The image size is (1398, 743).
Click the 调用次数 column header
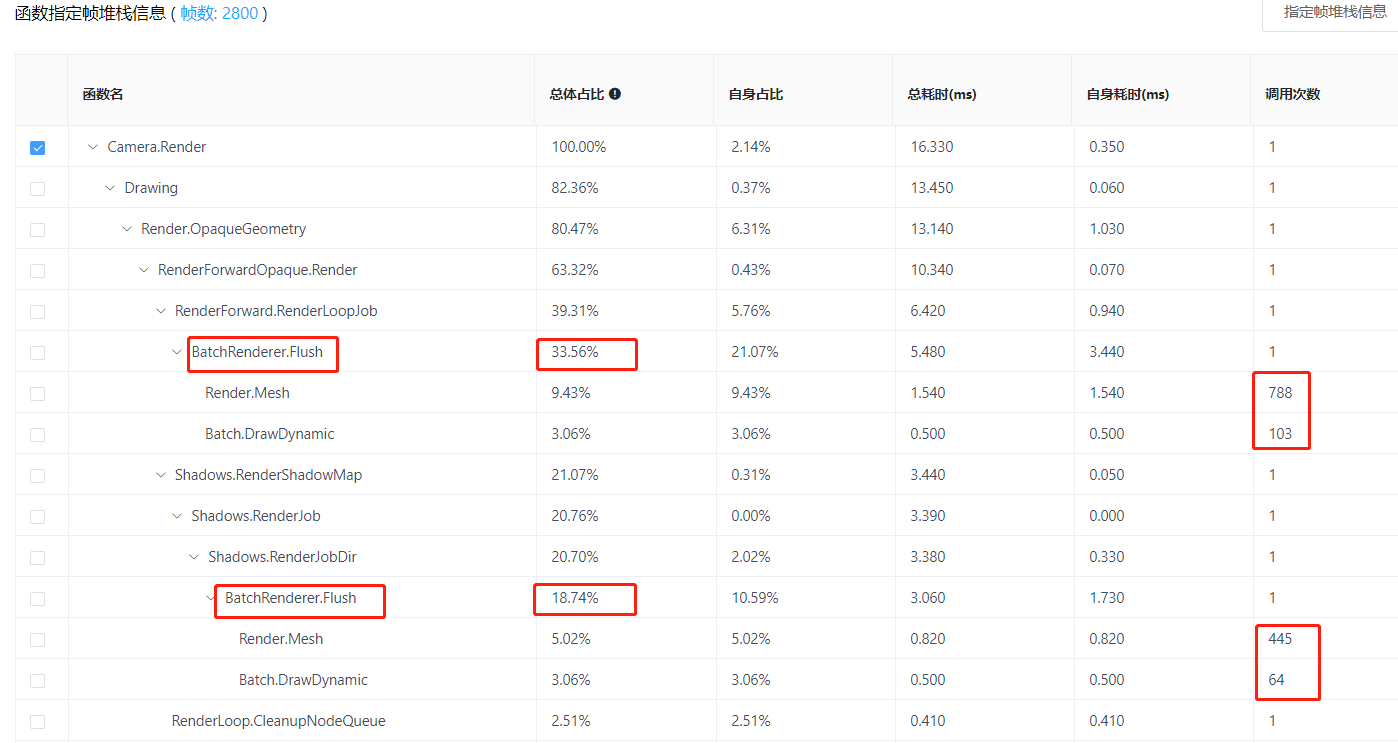pos(1293,94)
